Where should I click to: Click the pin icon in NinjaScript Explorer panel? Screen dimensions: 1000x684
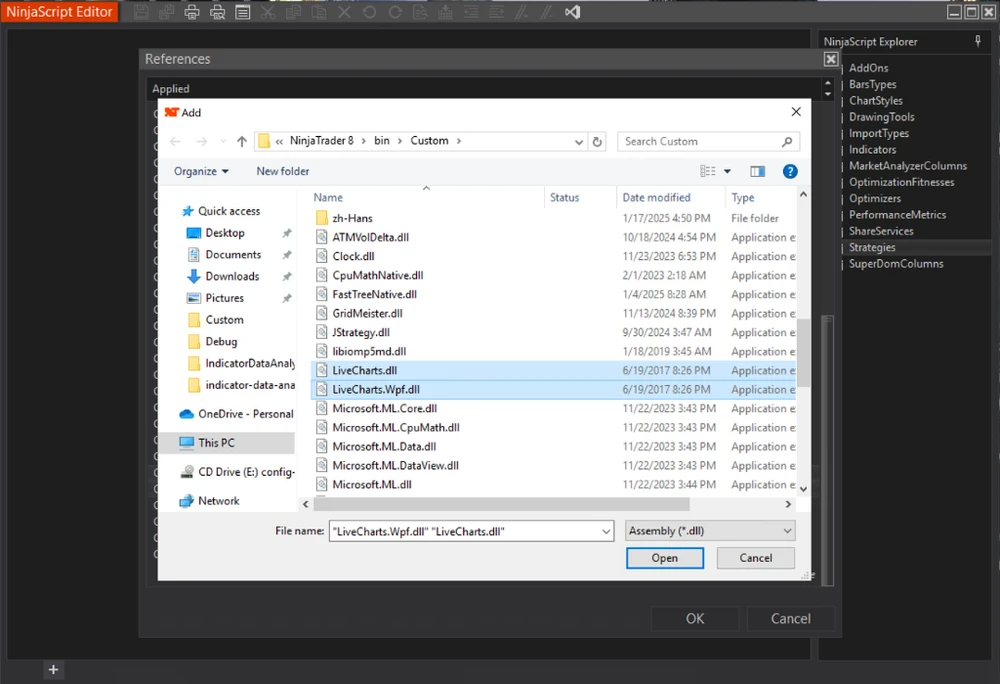pyautogui.click(x=978, y=41)
